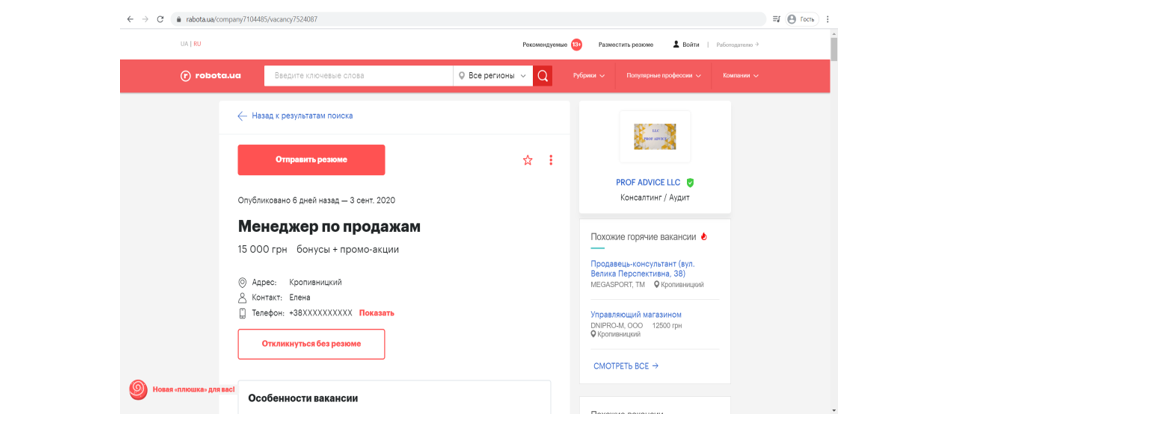The width and height of the screenshot is (1162, 438).
Task: Click the pink promo swirl icon
Action: pos(139,389)
